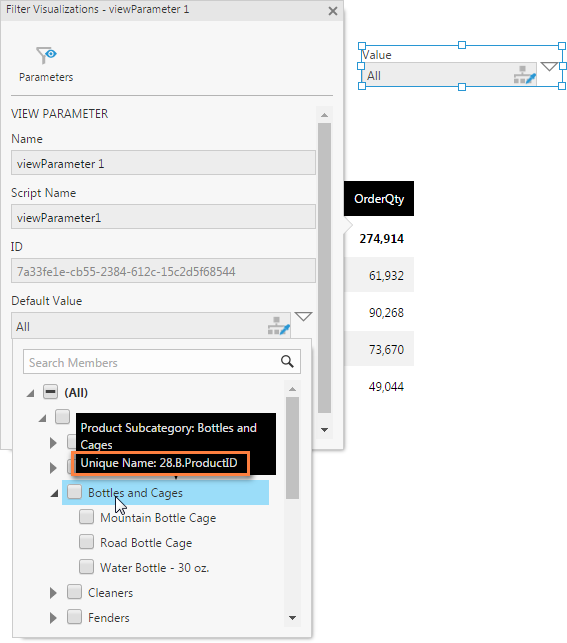The width and height of the screenshot is (567, 643).
Task: Click hierarchy edit icon in Default Value field
Action: click(279, 326)
